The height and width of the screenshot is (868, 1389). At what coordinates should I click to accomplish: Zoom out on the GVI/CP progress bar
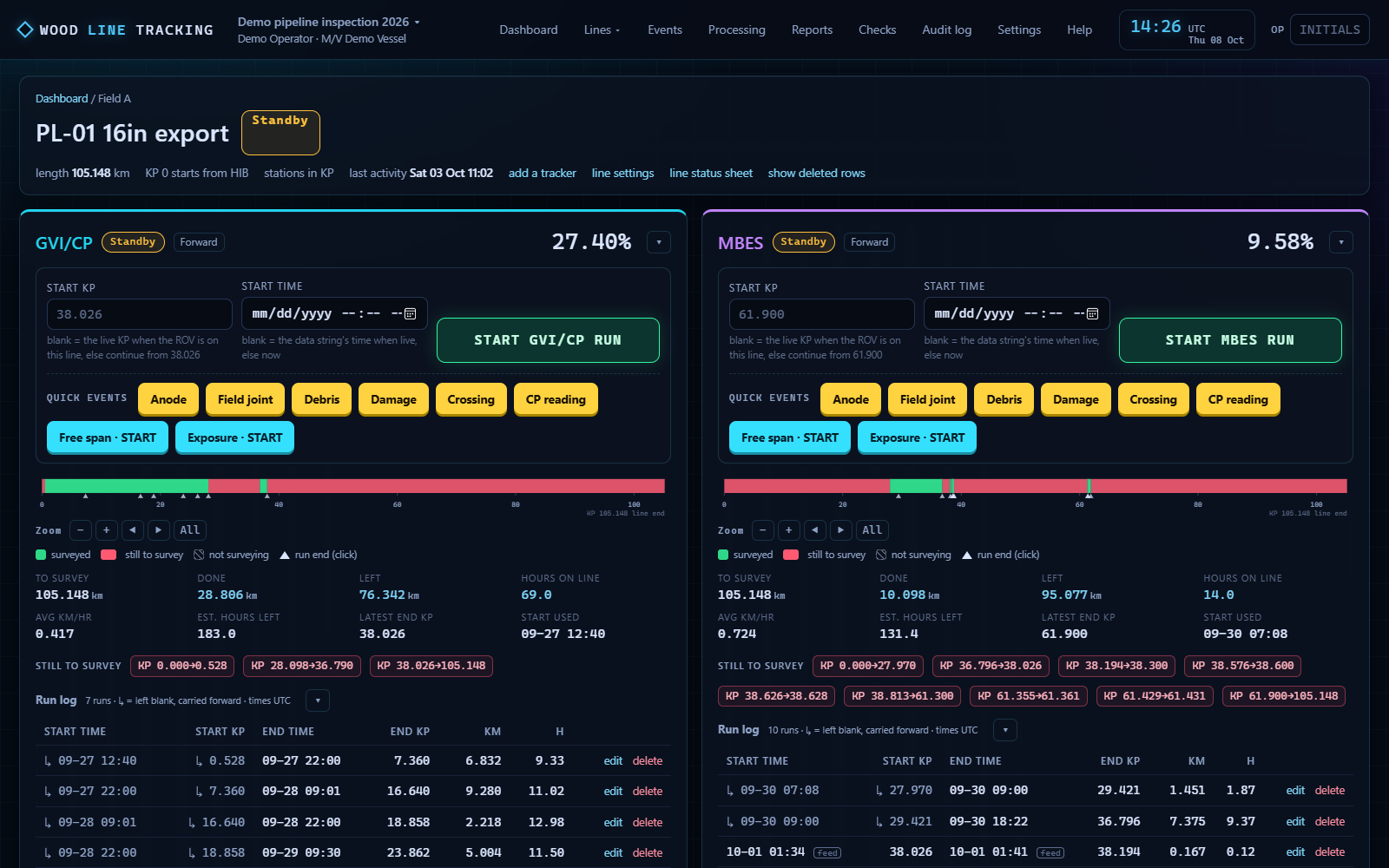(80, 529)
